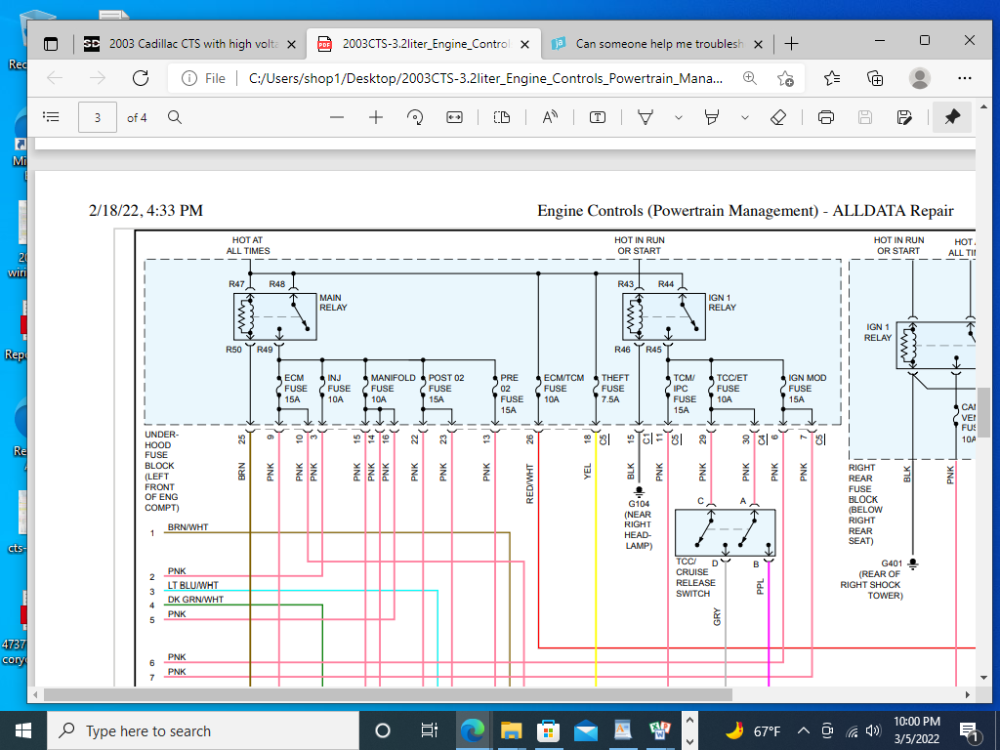
Task: Click the Print icon in PDF toolbar
Action: (x=826, y=117)
